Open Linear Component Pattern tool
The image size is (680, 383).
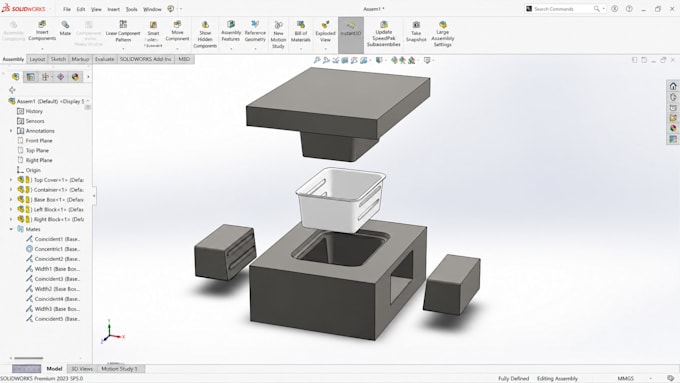tap(123, 31)
